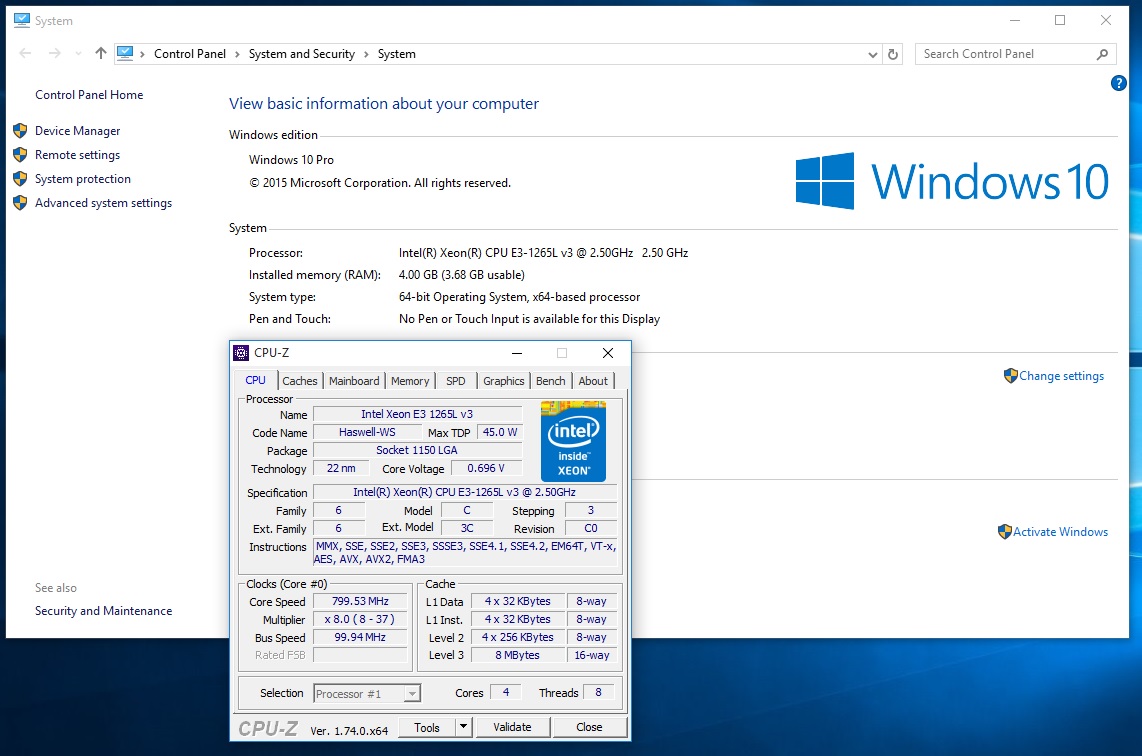Click the Level 3 cache value '8 MBytes'
This screenshot has height=756, width=1142.
[x=518, y=655]
